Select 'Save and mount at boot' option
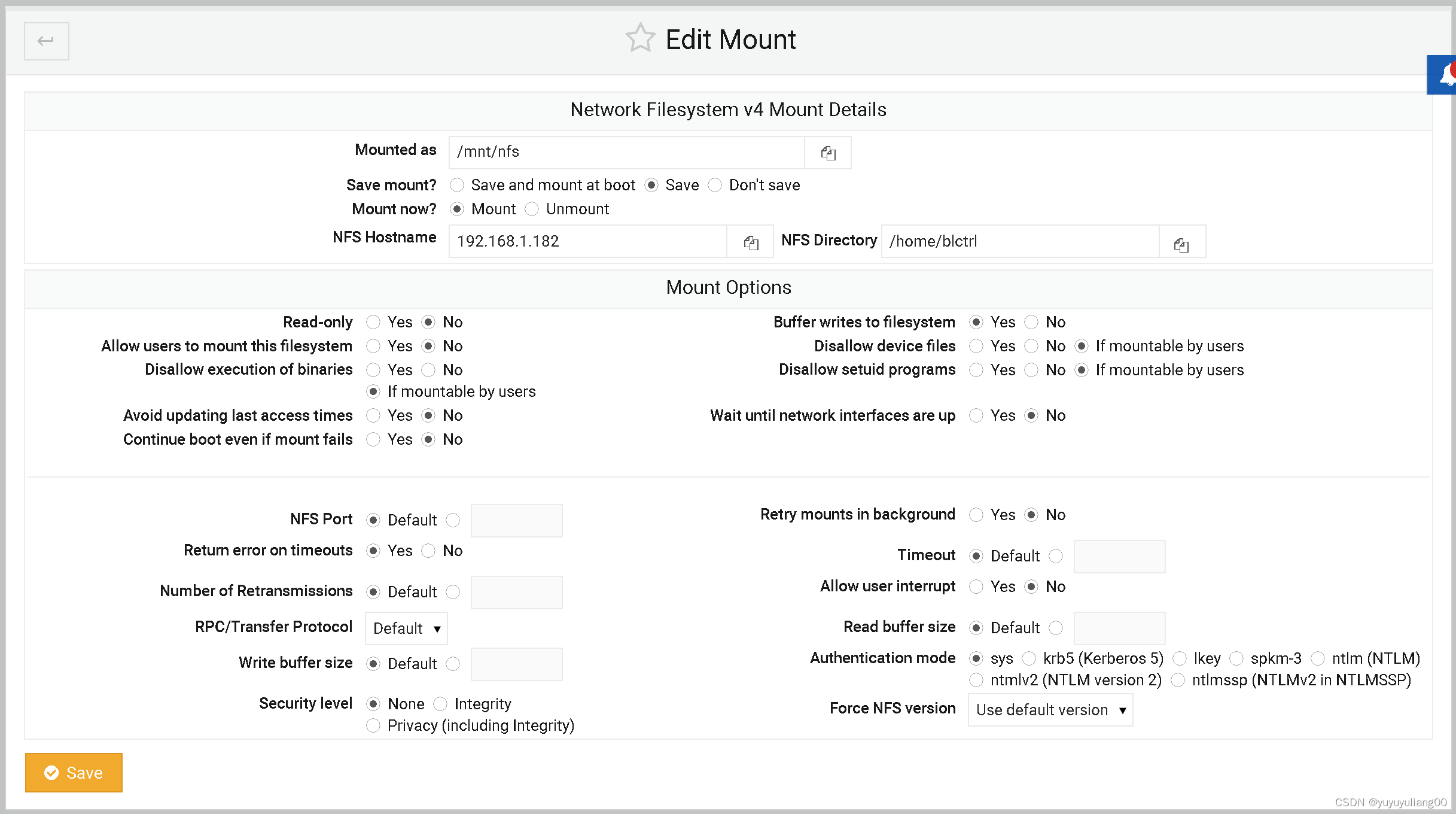Image resolution: width=1456 pixels, height=814 pixels. 457,185
